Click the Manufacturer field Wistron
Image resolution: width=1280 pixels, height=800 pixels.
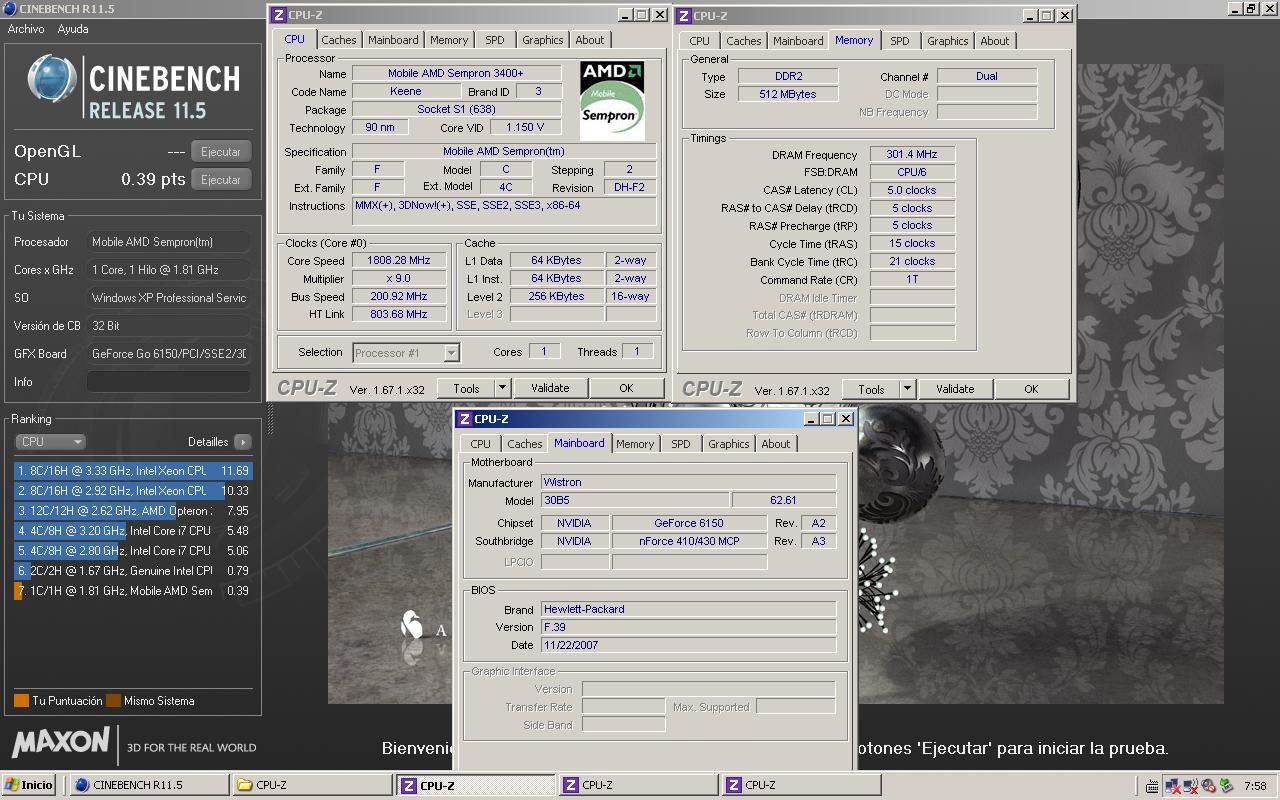(x=688, y=482)
